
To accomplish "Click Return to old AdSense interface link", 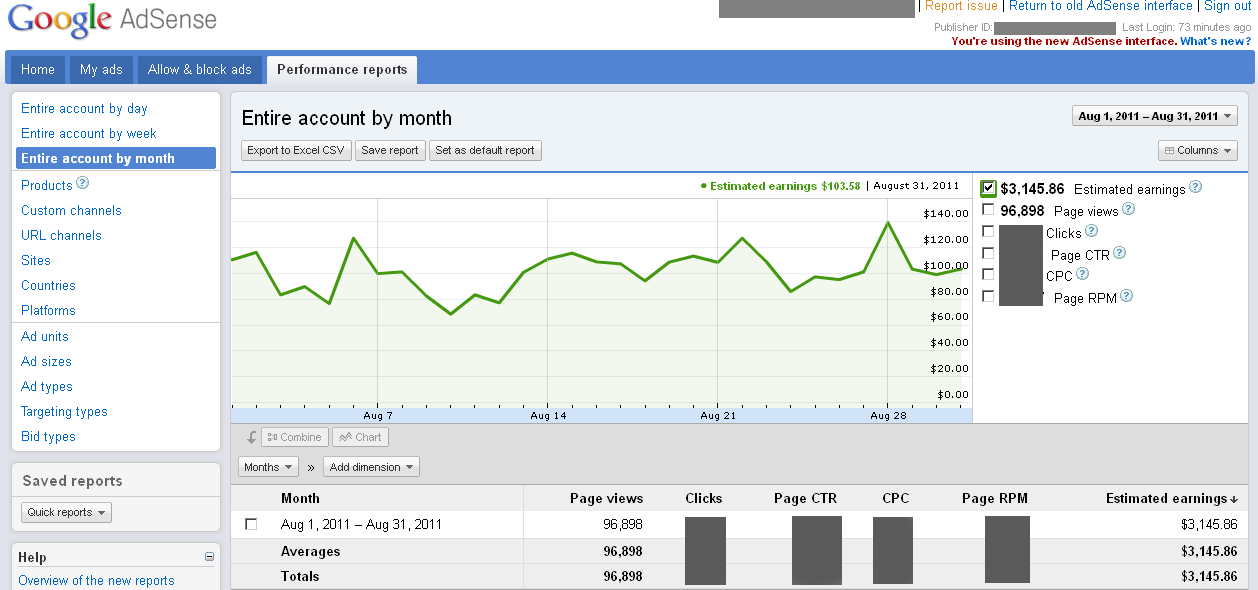I will [x=1101, y=6].
